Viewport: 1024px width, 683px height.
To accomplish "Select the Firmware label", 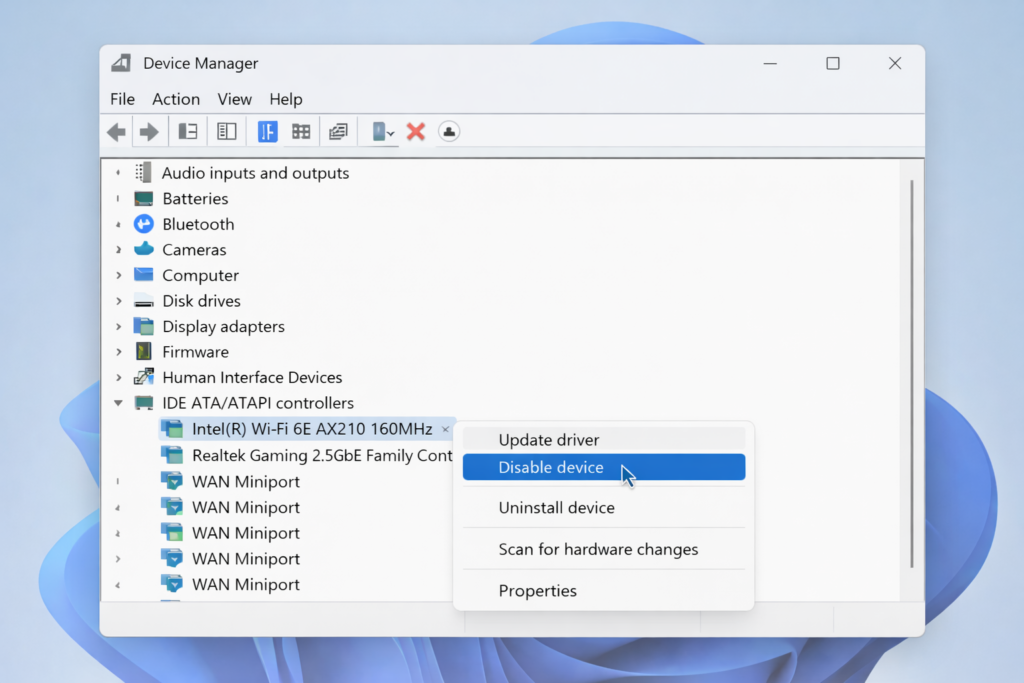I will [x=195, y=352].
